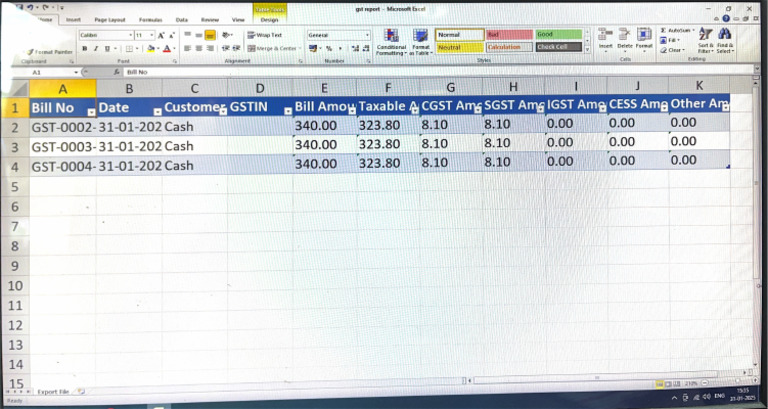768x409 pixels.
Task: Align text to the right
Action: [210, 48]
